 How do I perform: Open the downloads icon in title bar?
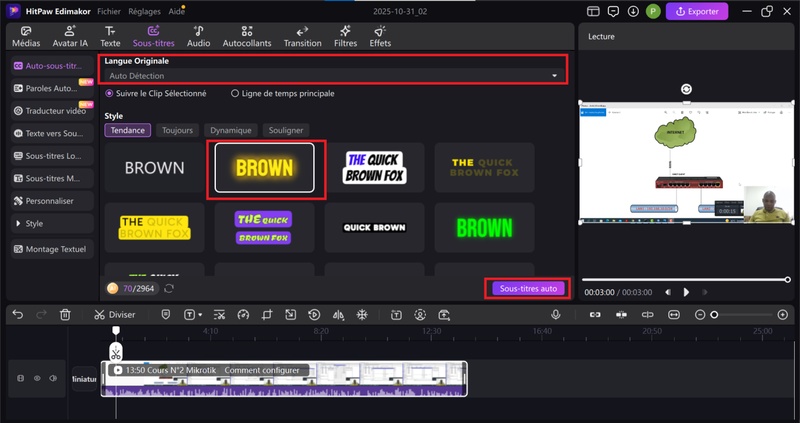pyautogui.click(x=633, y=11)
